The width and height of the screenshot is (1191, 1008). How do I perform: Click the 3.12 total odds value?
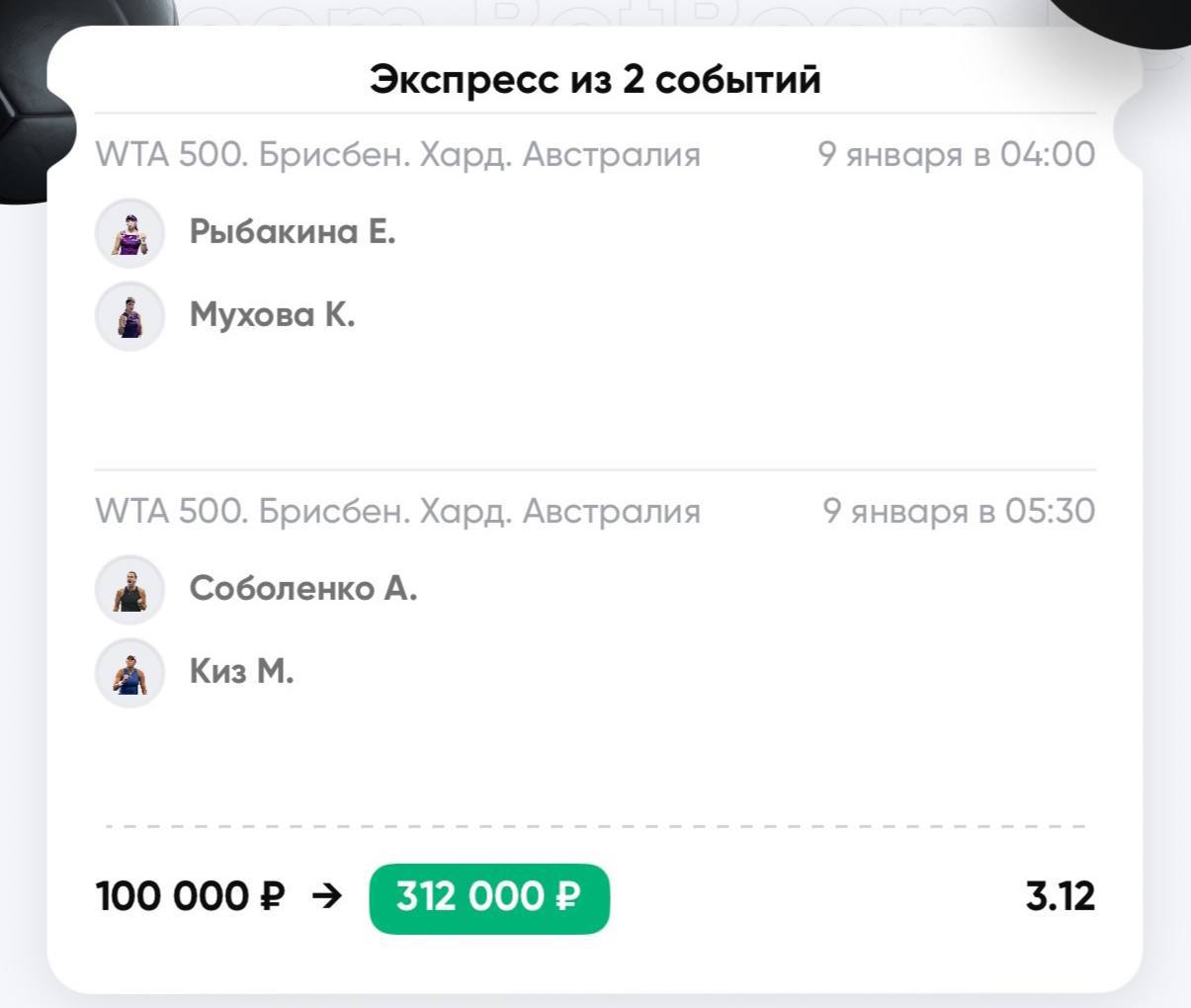(1061, 897)
